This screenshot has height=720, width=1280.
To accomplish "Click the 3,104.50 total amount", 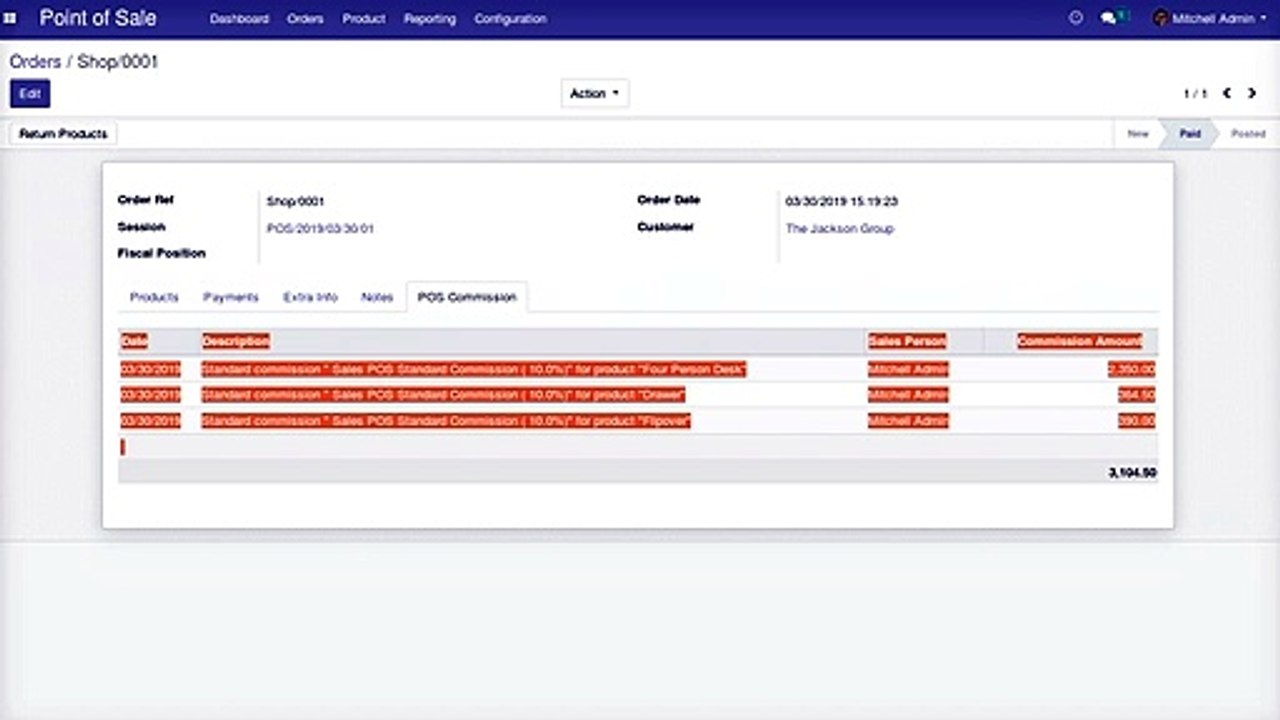I will point(1132,472).
